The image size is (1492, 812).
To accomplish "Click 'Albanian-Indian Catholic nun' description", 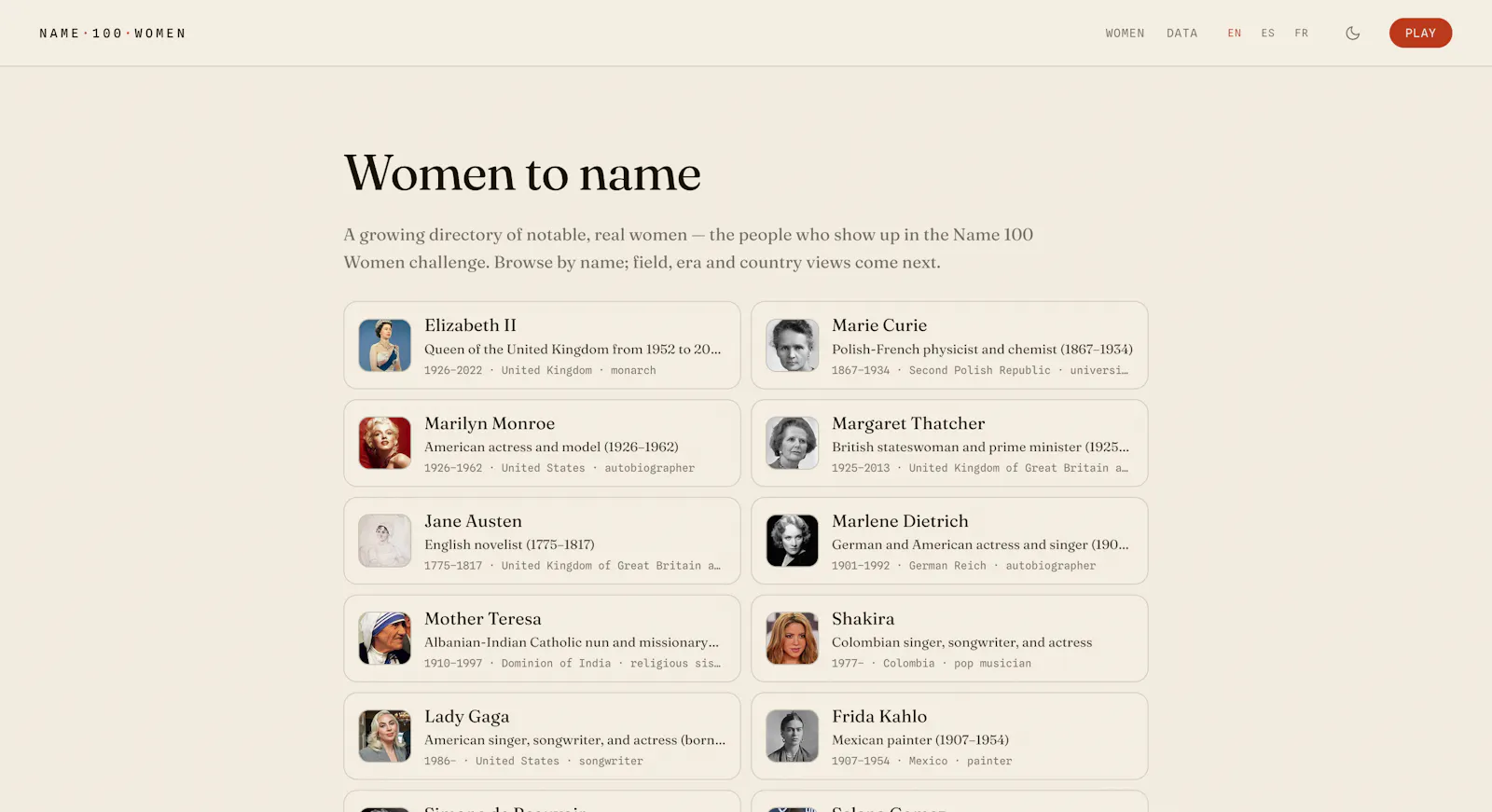I will 572,642.
